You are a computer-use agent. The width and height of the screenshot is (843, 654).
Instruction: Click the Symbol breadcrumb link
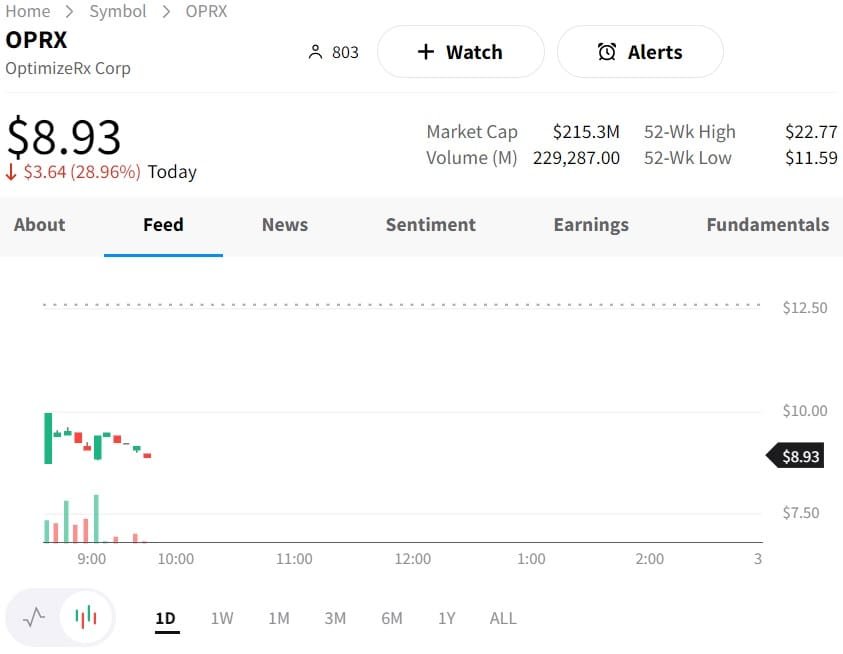(x=118, y=11)
